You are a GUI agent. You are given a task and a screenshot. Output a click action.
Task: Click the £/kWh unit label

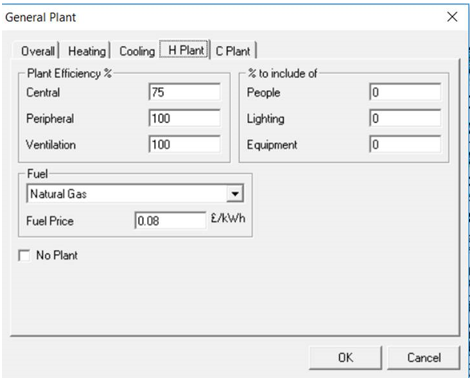[x=228, y=218]
